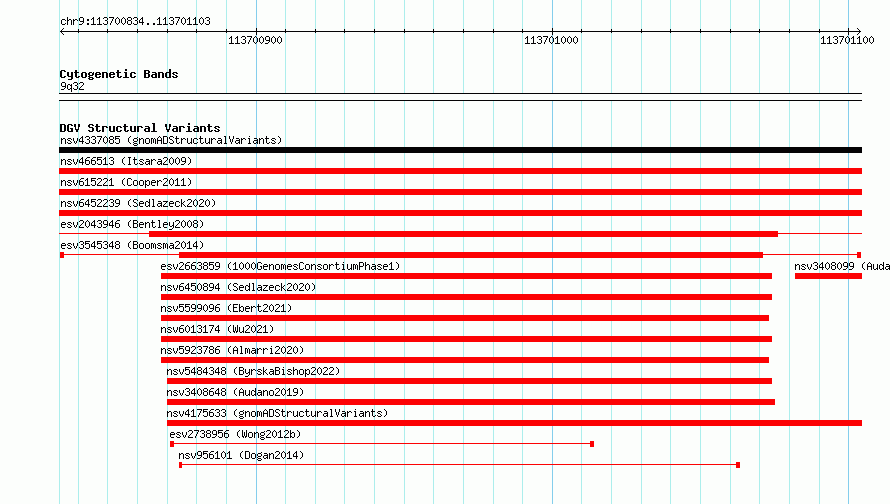
Task: Click the red bar under nsv5484348
Action: tap(469, 381)
